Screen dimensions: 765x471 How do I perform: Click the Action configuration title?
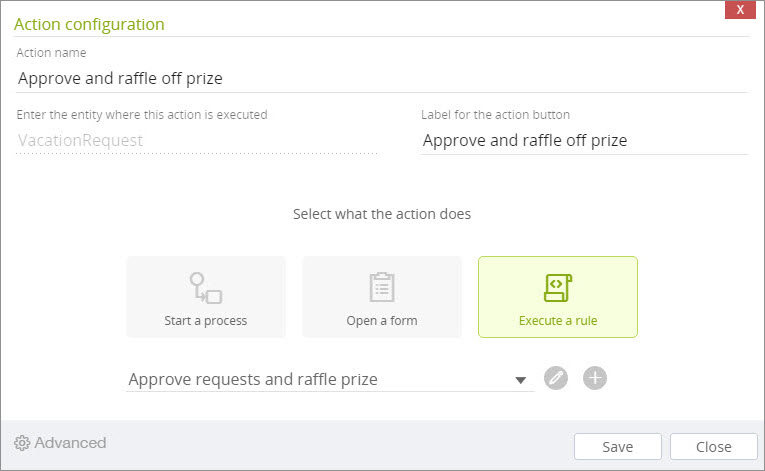[x=89, y=24]
